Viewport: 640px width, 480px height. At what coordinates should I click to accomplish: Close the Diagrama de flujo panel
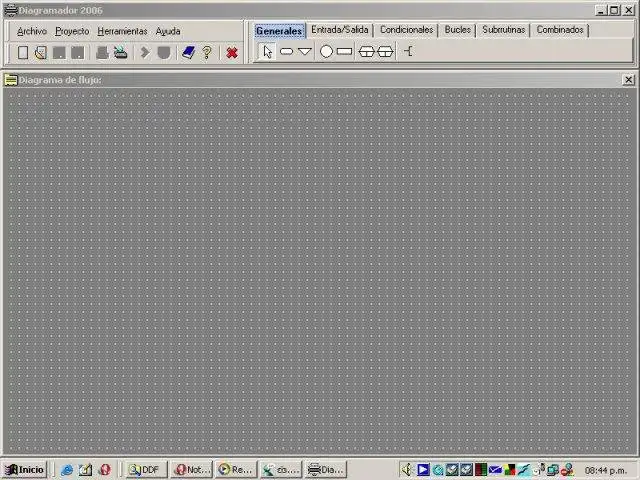pyautogui.click(x=629, y=80)
